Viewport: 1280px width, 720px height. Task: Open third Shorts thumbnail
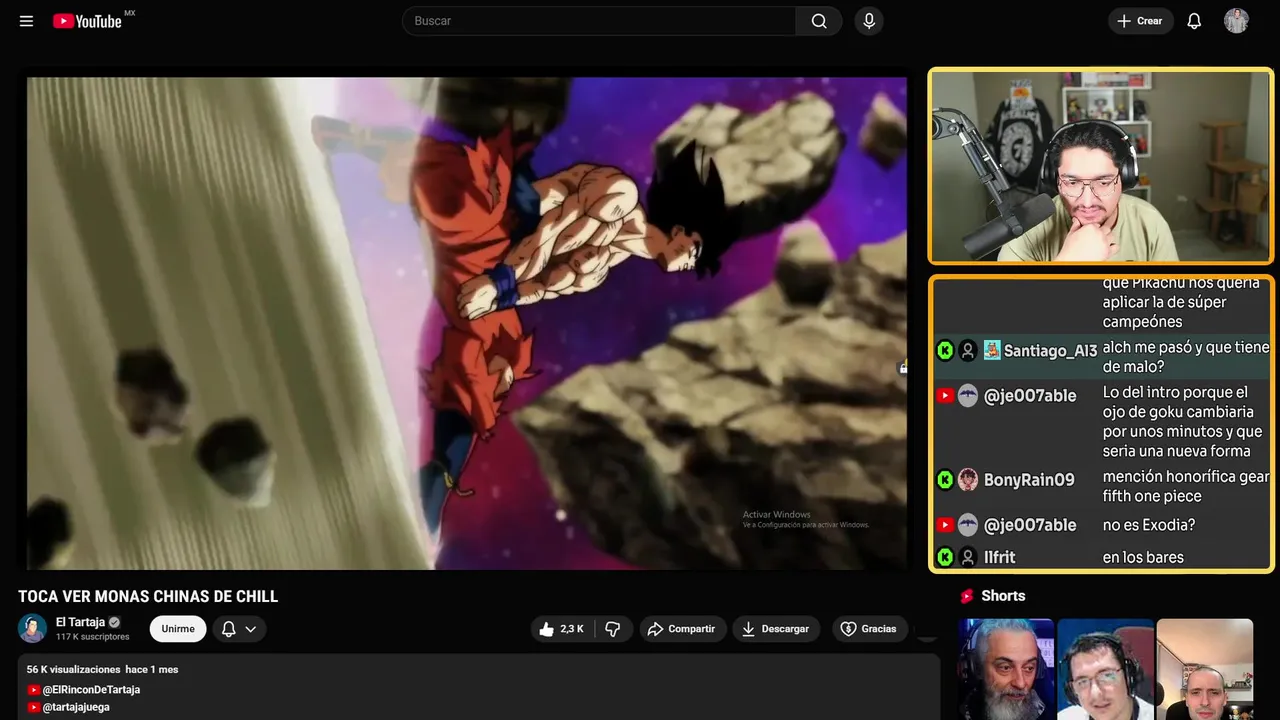coord(1204,669)
